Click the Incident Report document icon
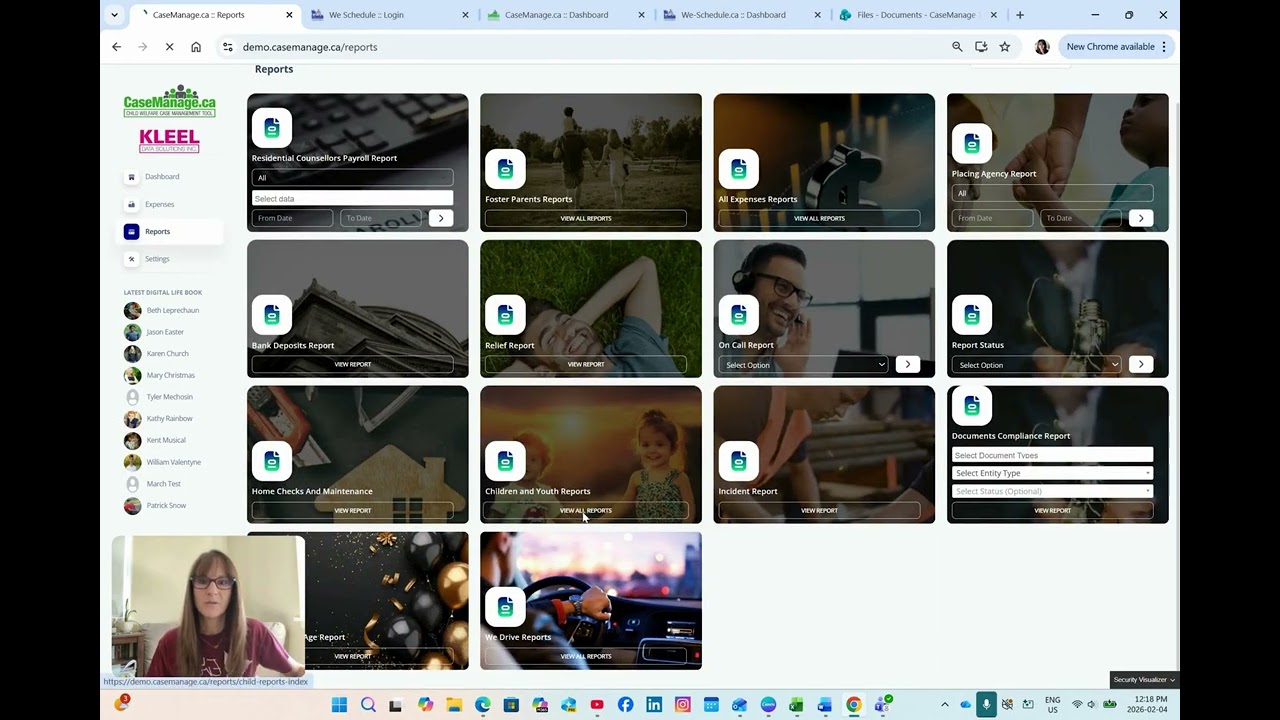Image resolution: width=1280 pixels, height=720 pixels. click(739, 461)
